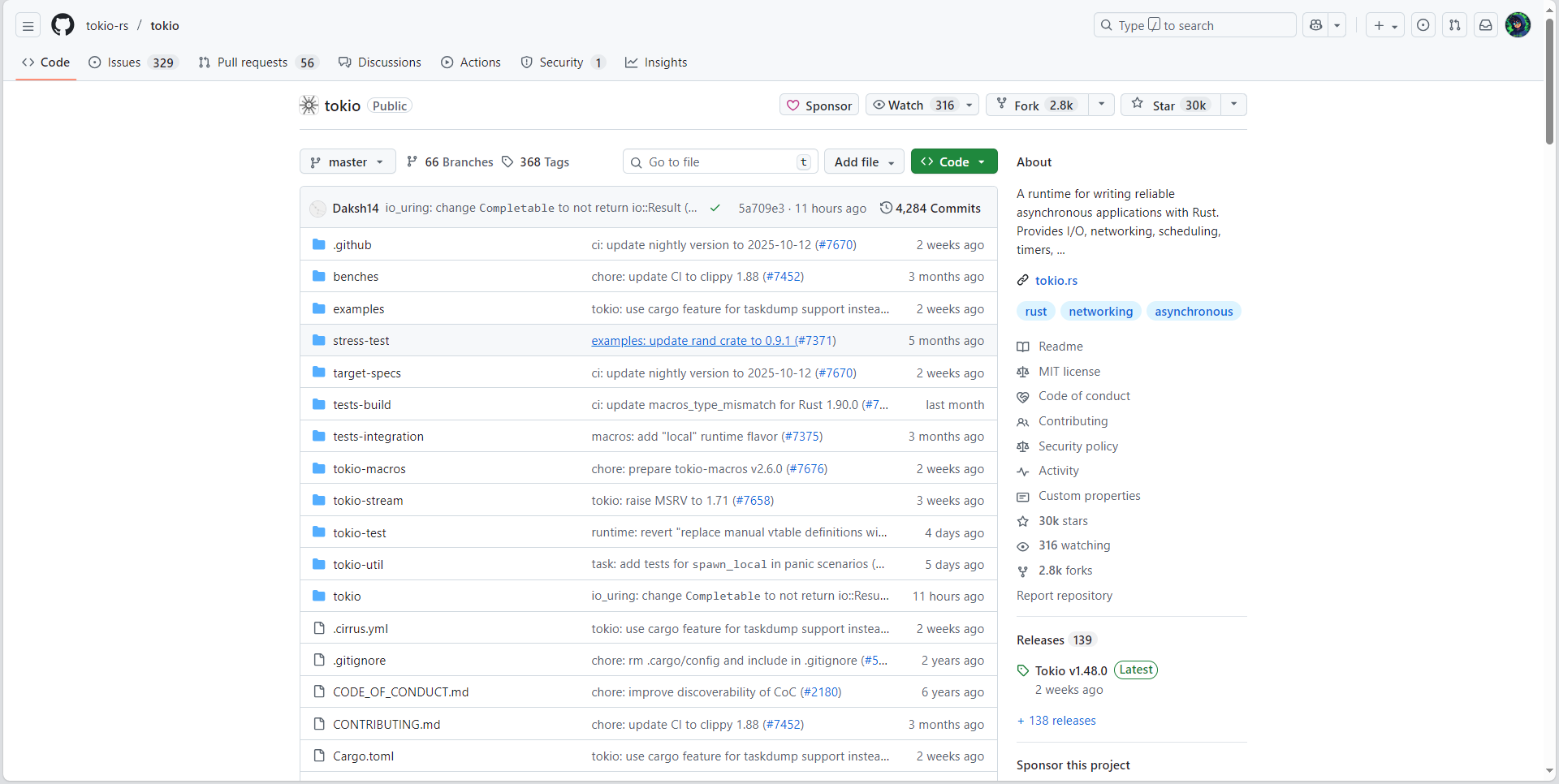Screen dimensions: 1559x784
Task: Expand the Fork options dropdown arrow
Action: [x=1101, y=105]
